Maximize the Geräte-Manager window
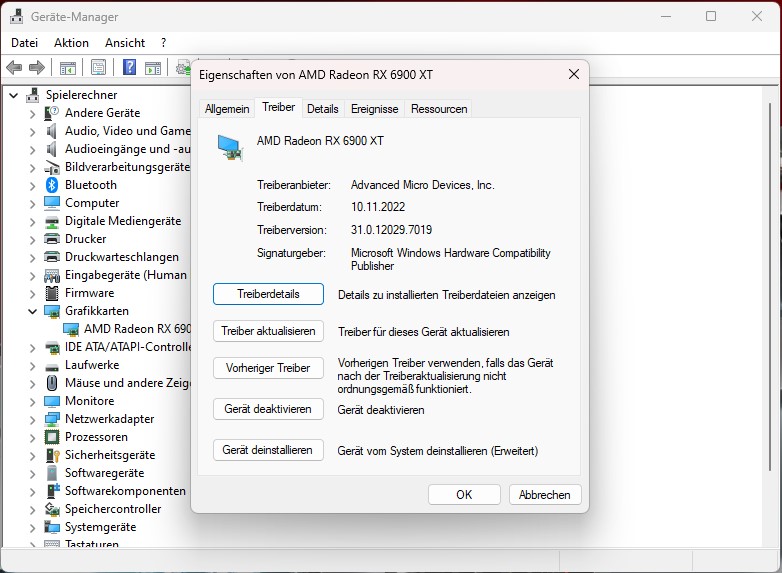The height and width of the screenshot is (573, 782). pyautogui.click(x=711, y=16)
